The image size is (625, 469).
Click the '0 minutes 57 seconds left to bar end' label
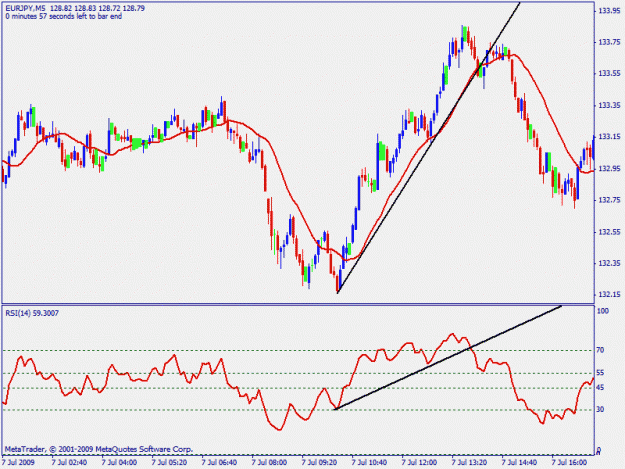[x=64, y=16]
